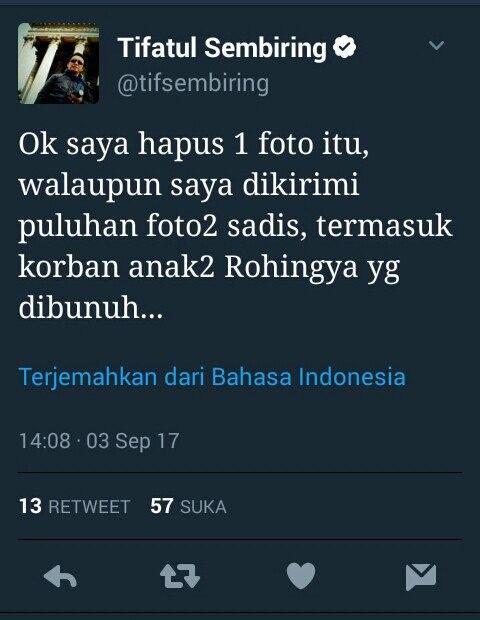Click Terjemahkan dari Bahasa Indonesia link
This screenshot has width=480, height=620.
(212, 377)
